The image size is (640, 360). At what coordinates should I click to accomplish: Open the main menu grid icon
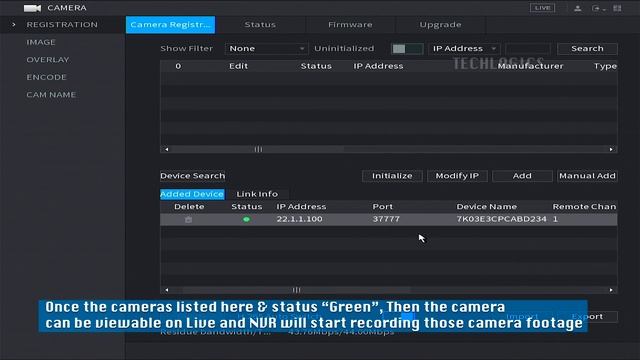click(617, 8)
